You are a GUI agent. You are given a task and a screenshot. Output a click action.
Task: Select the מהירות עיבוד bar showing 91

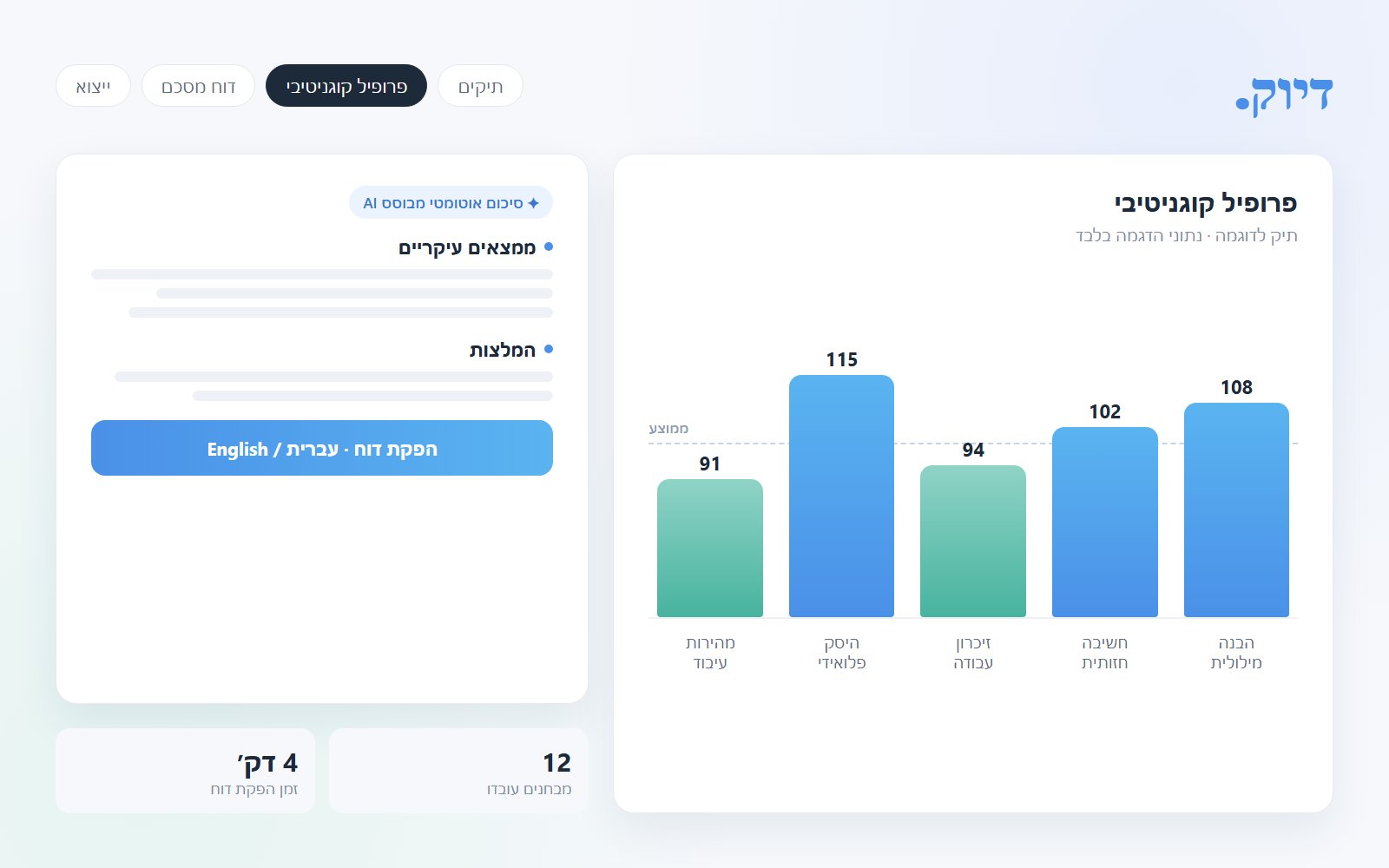click(x=710, y=548)
